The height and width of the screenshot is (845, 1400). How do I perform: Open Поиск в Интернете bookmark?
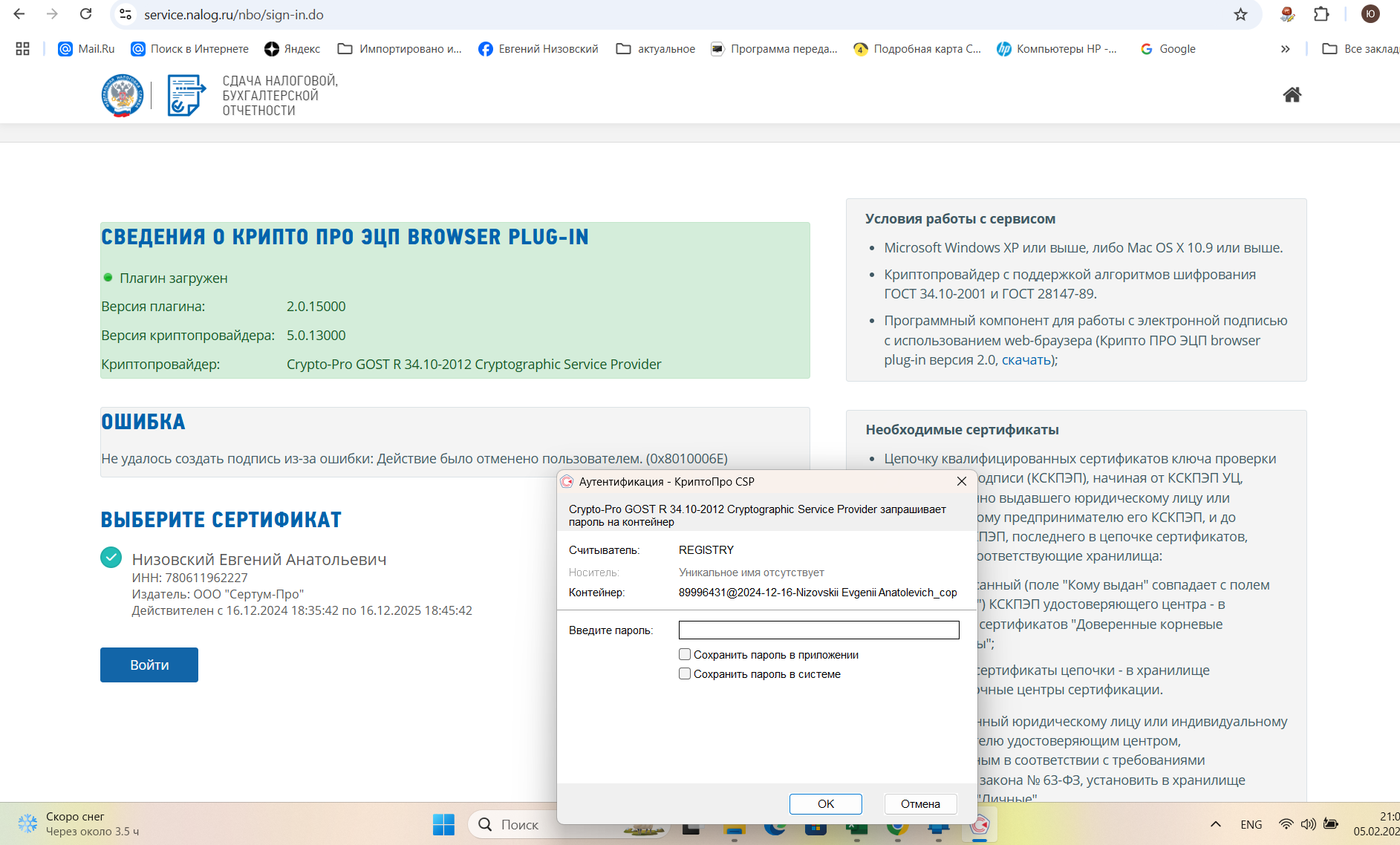click(190, 49)
